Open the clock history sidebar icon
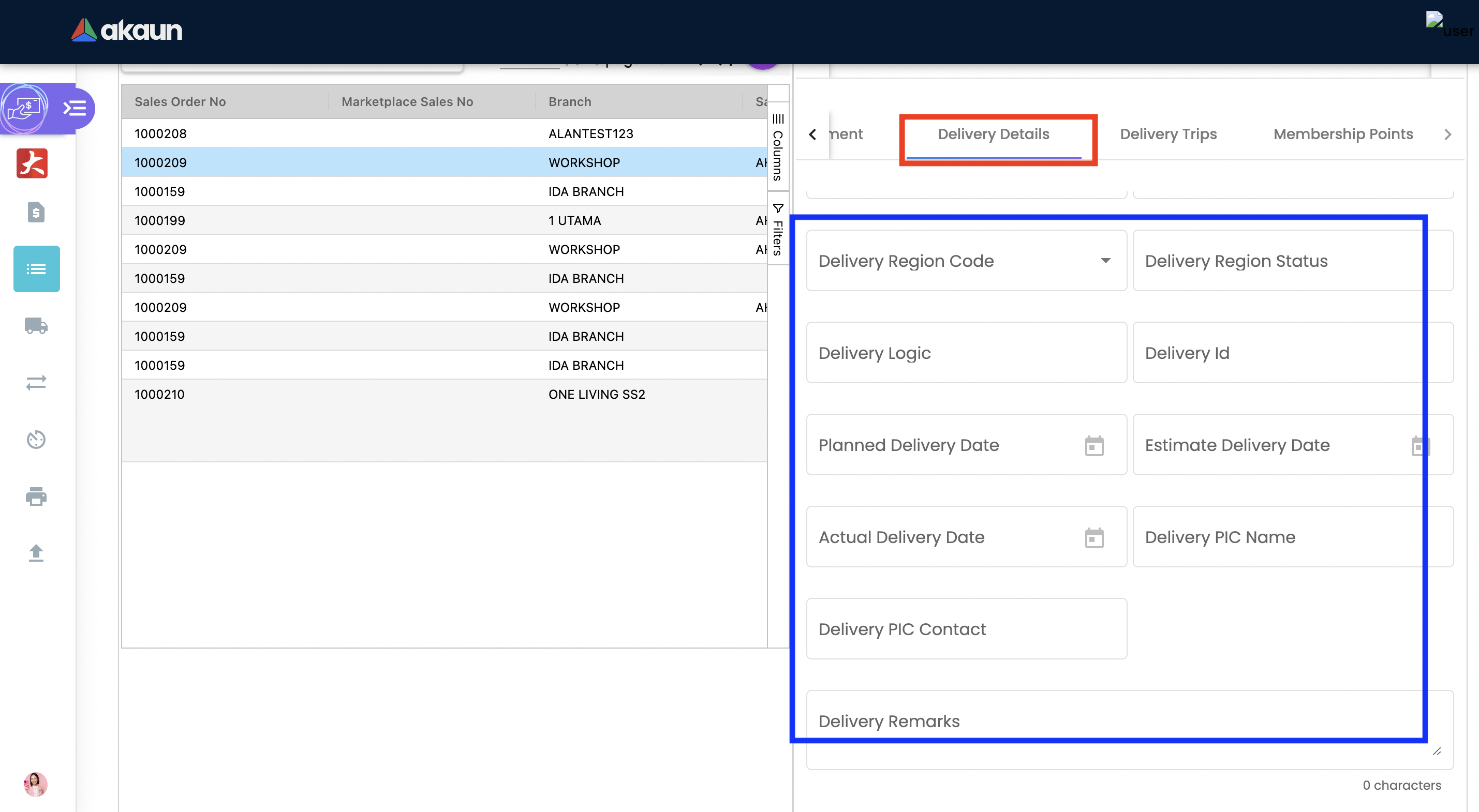This screenshot has height=812, width=1479. (x=36, y=439)
